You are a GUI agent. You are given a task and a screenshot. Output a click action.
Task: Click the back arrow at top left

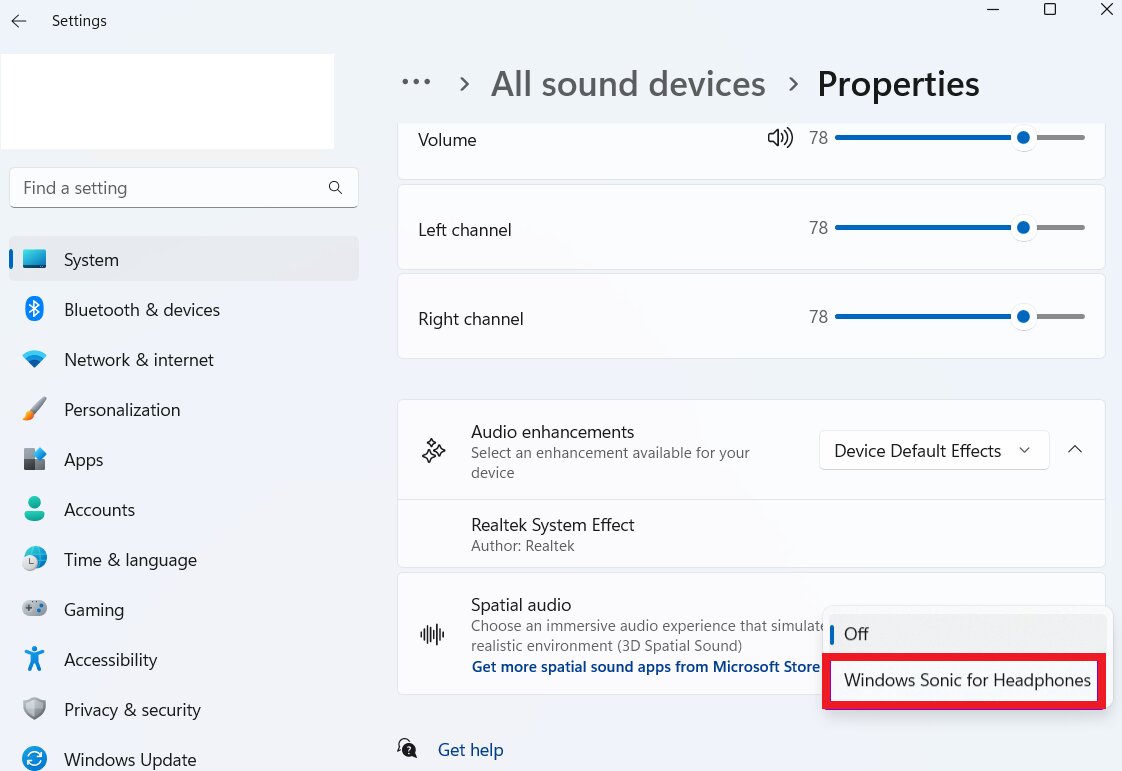[x=18, y=20]
